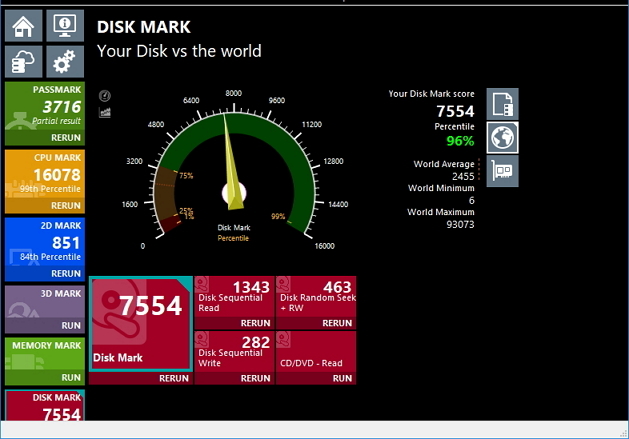
Task: Select the small speedometer gauge view icon
Action: pos(105,95)
